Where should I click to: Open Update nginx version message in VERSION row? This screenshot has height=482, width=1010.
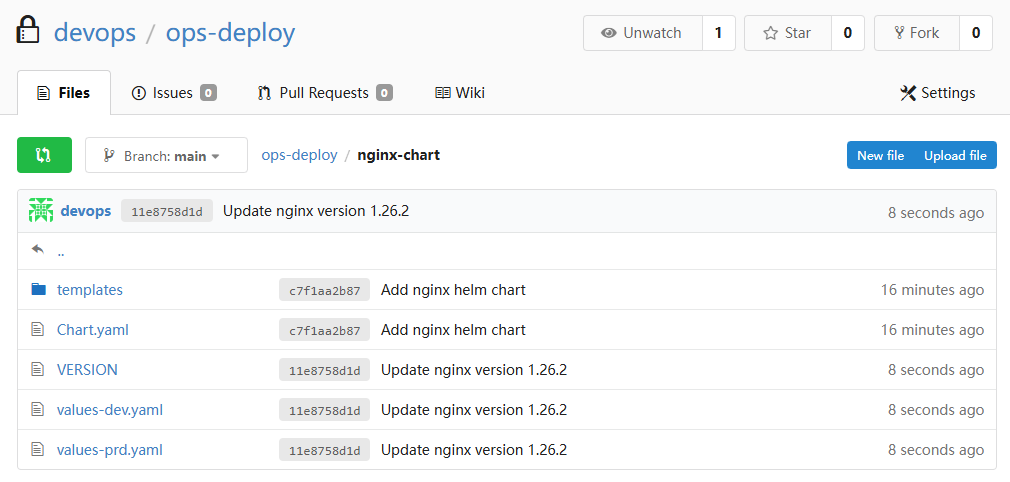click(x=474, y=370)
